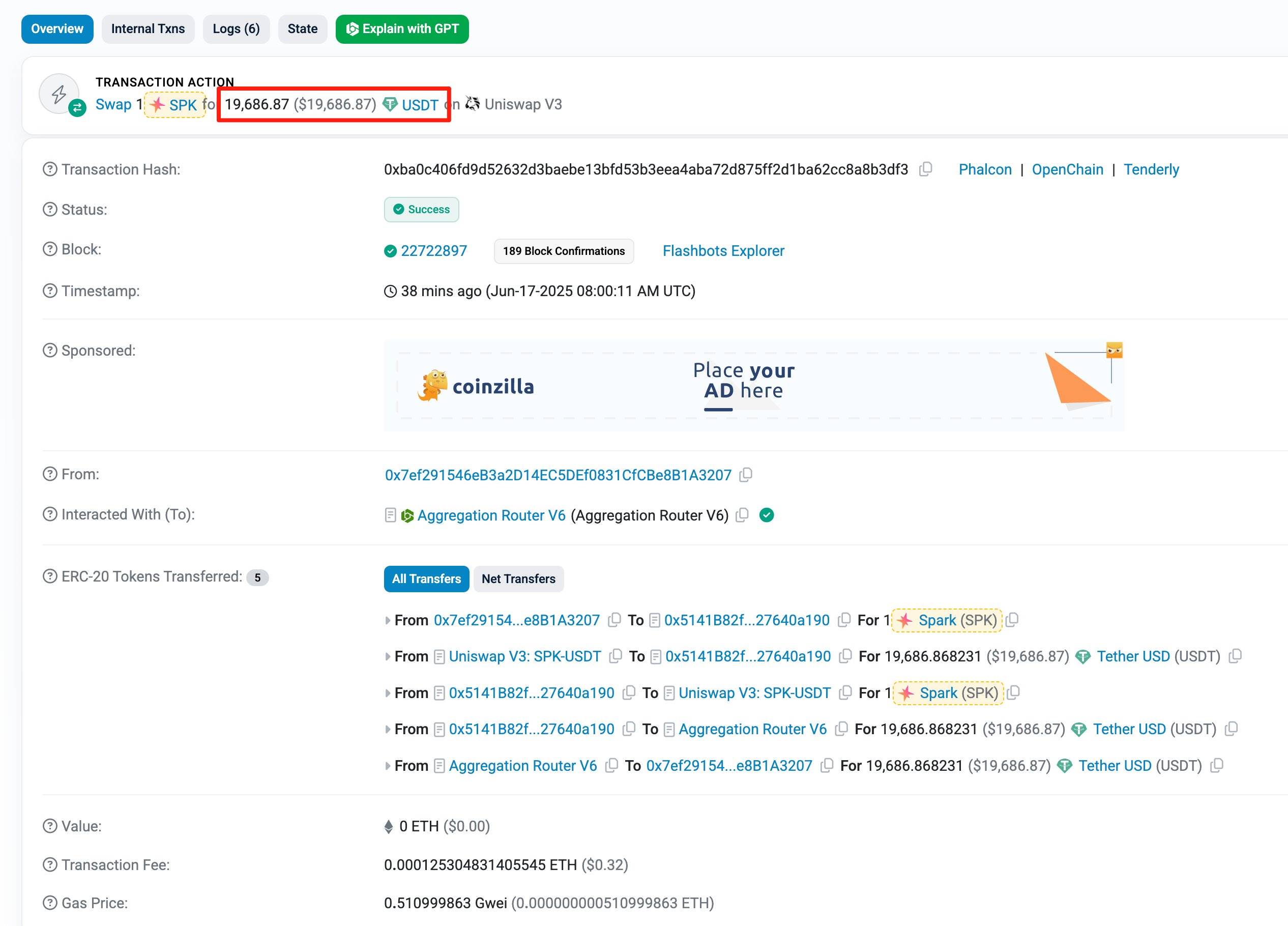Click the Timestamp help question icon

pos(50,291)
